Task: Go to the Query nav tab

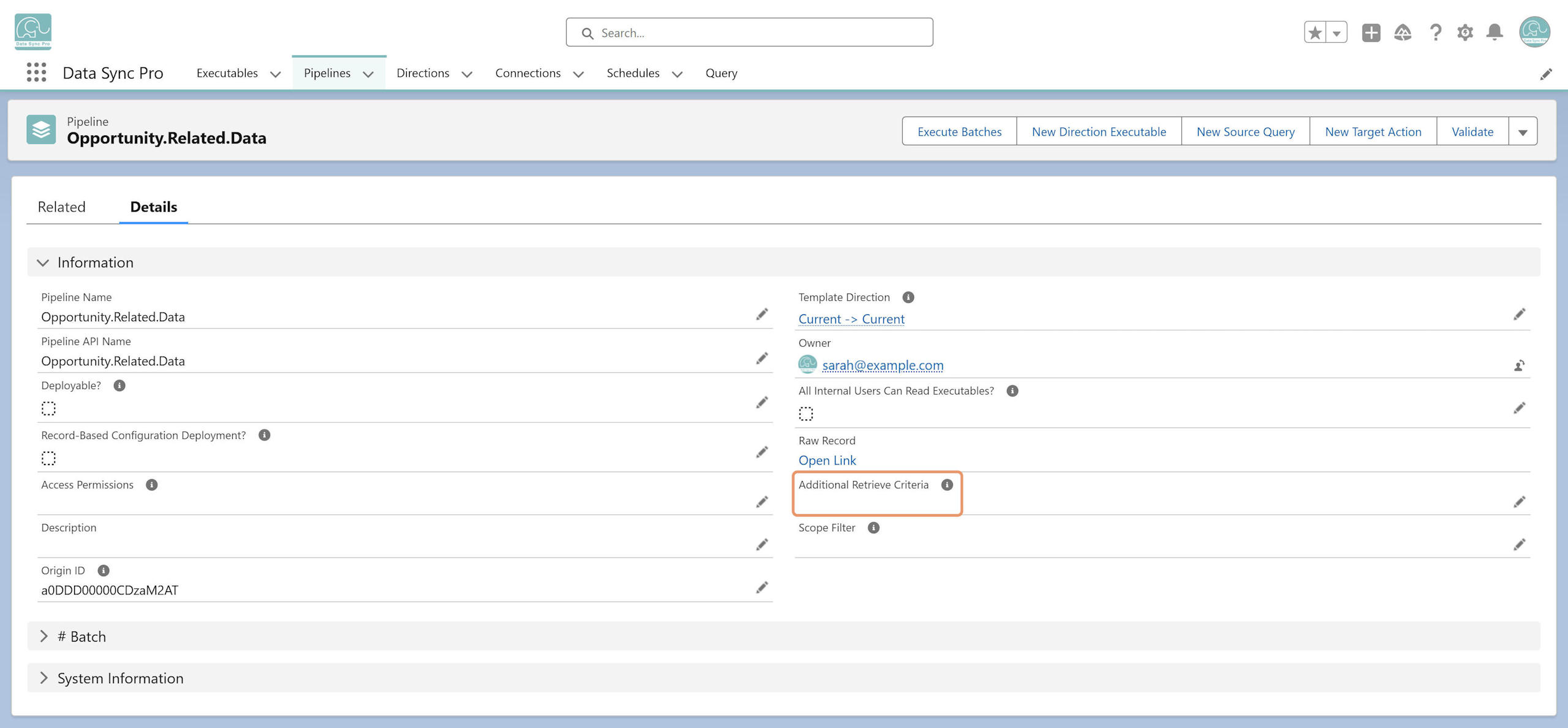Action: (722, 73)
